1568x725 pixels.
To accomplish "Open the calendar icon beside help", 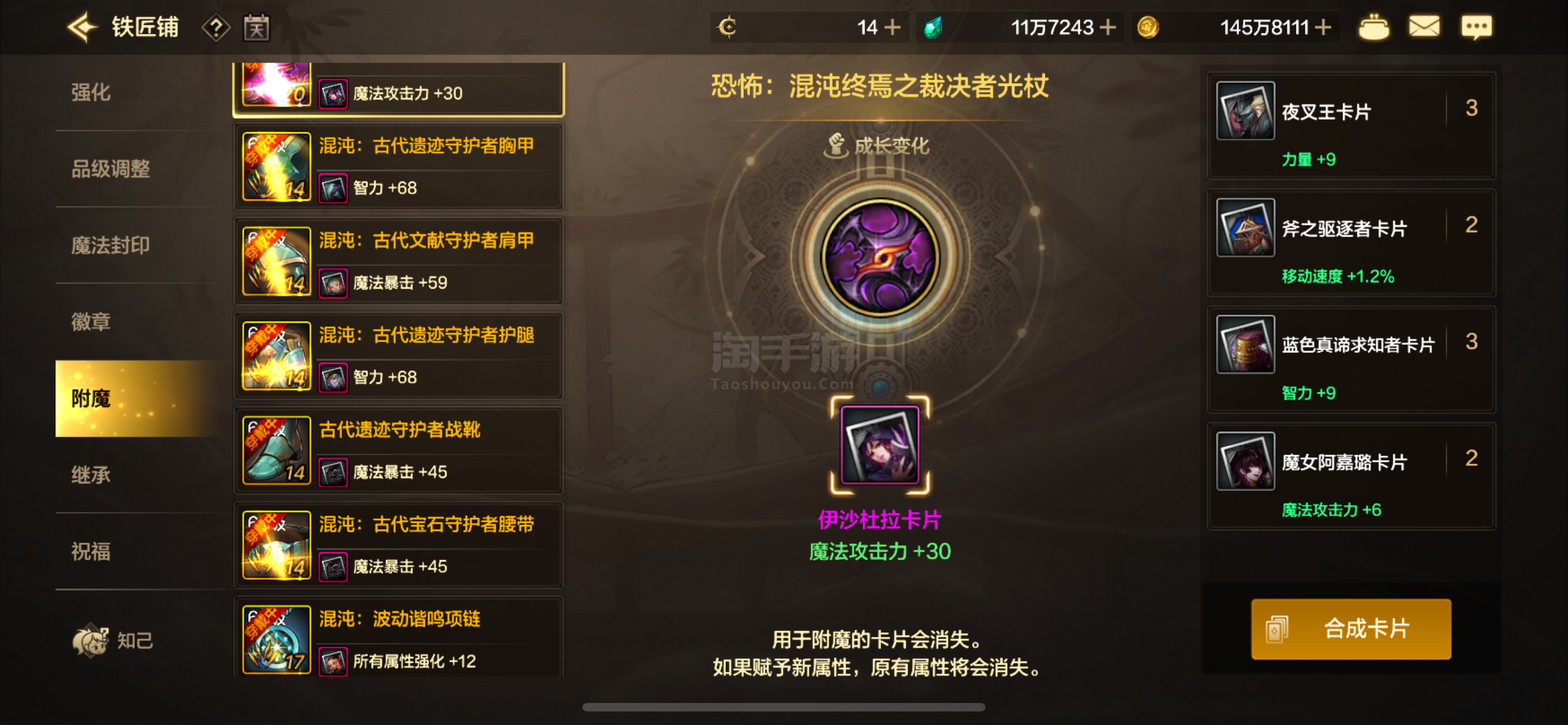I will [257, 28].
